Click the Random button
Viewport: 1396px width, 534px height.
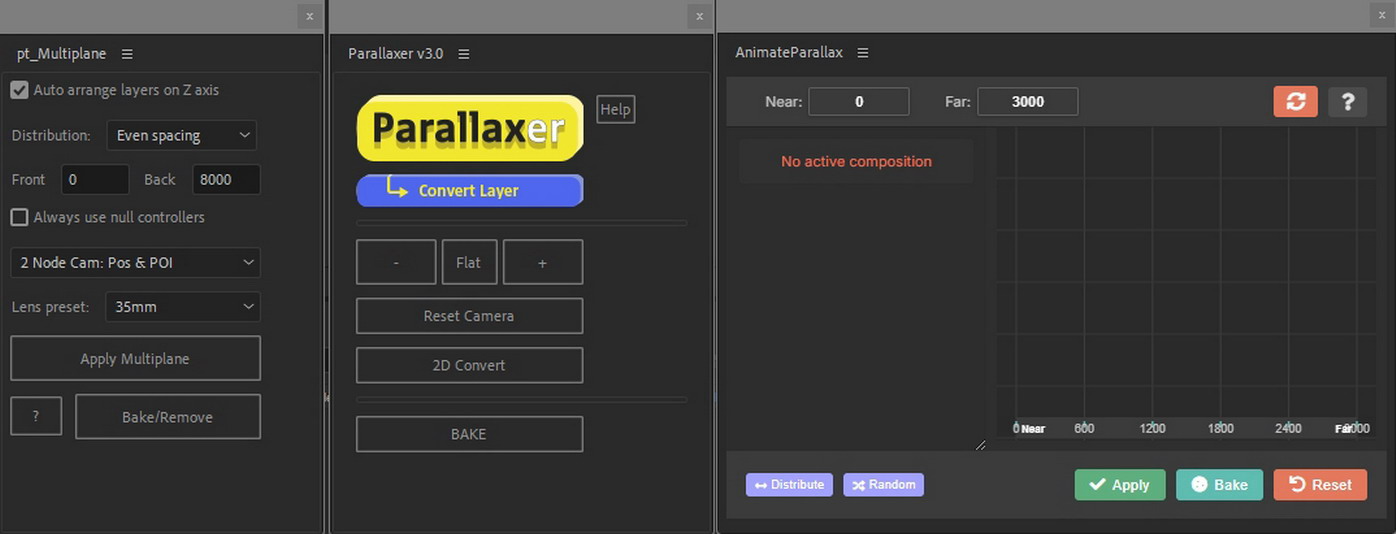tap(884, 485)
